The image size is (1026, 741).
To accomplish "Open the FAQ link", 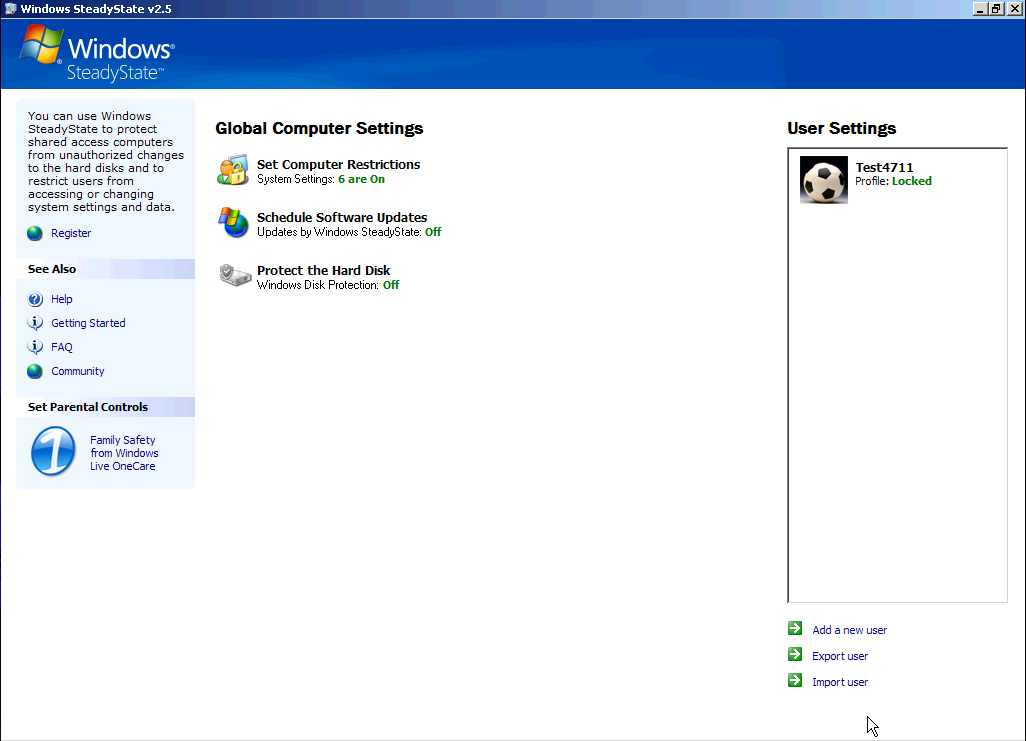I will (62, 347).
